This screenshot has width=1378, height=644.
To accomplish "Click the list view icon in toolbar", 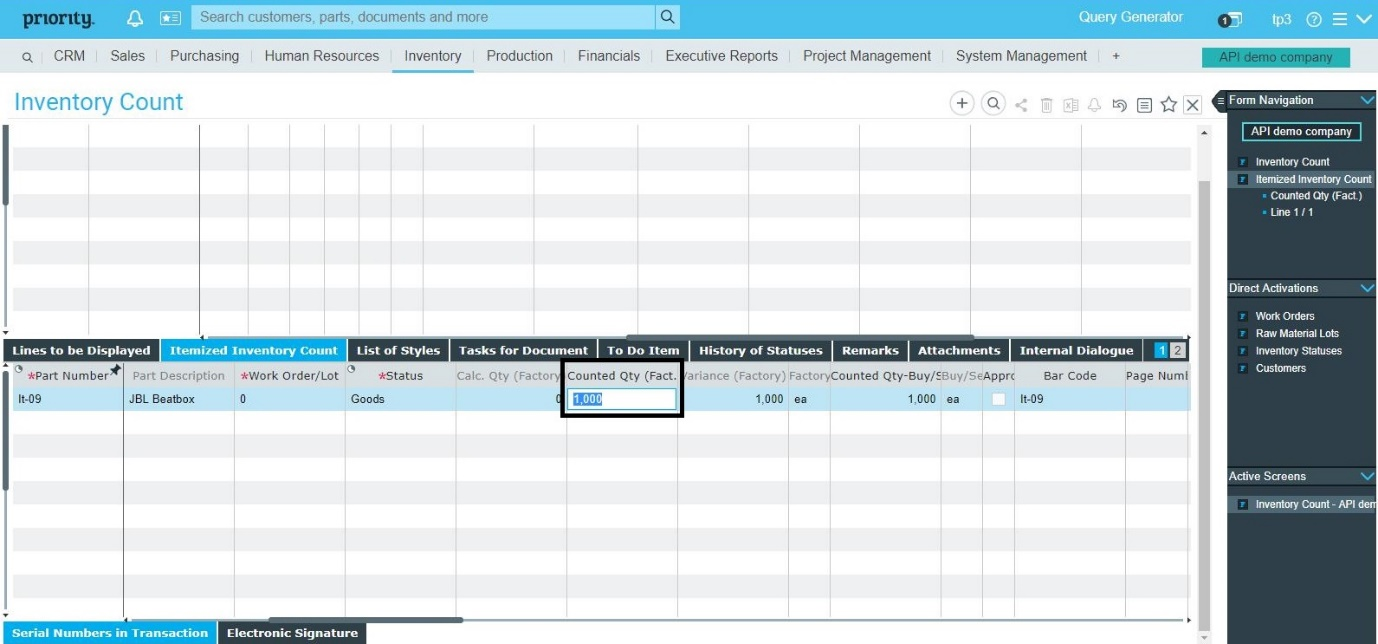I will (x=1144, y=105).
